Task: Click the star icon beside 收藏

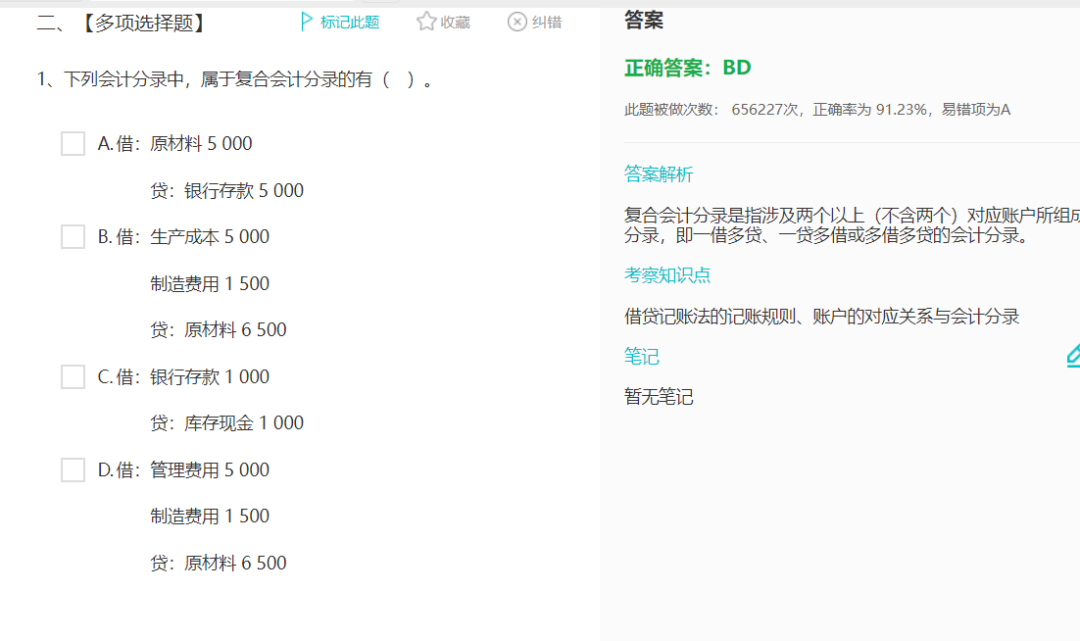Action: click(x=426, y=22)
